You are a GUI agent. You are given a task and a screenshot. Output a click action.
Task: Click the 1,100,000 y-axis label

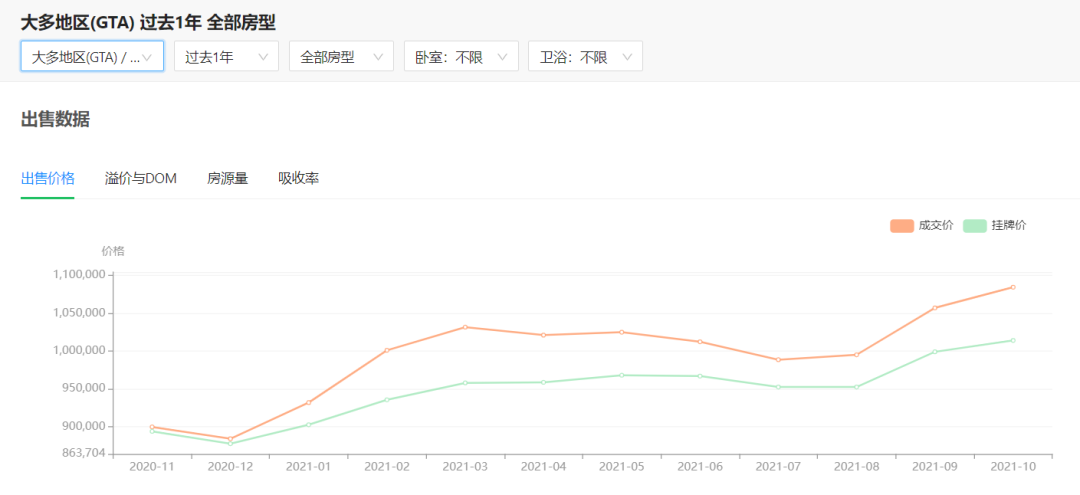tap(78, 275)
